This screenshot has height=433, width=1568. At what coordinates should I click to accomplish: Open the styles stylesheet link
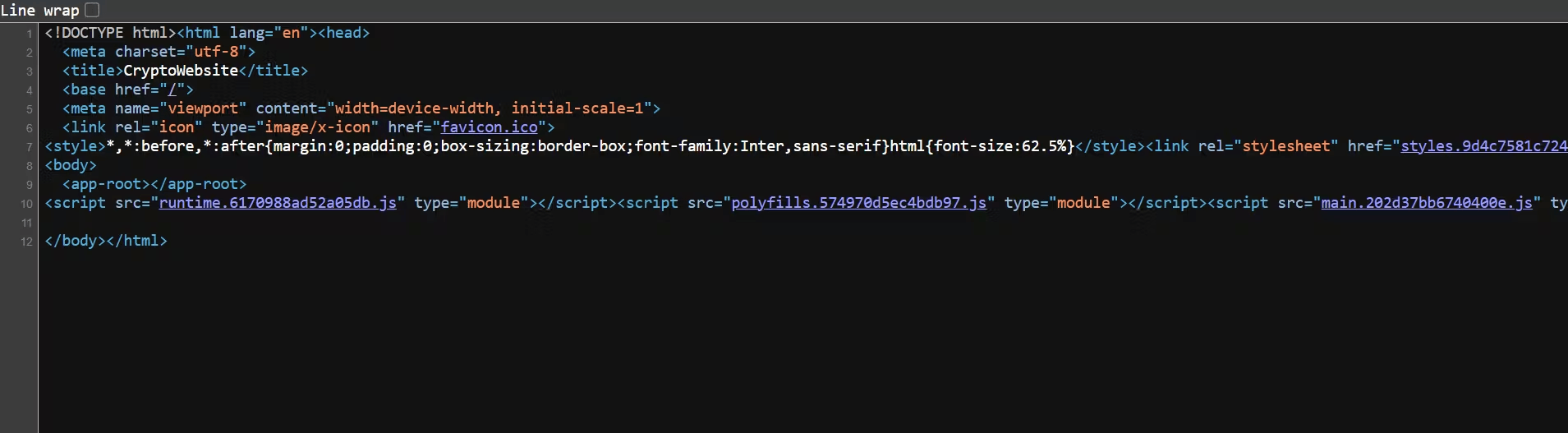point(1483,146)
